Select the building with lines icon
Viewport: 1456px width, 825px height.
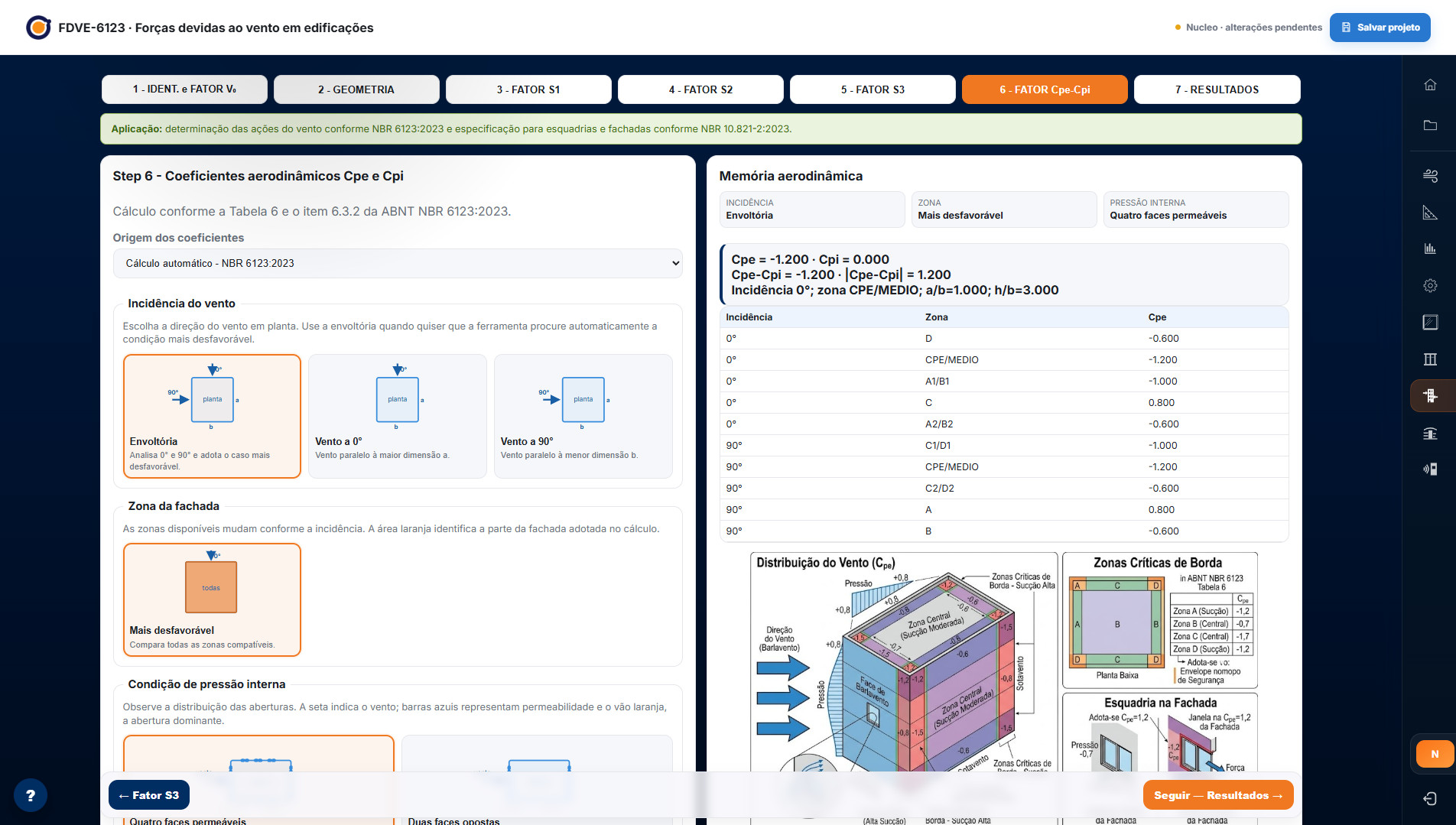[1430, 434]
